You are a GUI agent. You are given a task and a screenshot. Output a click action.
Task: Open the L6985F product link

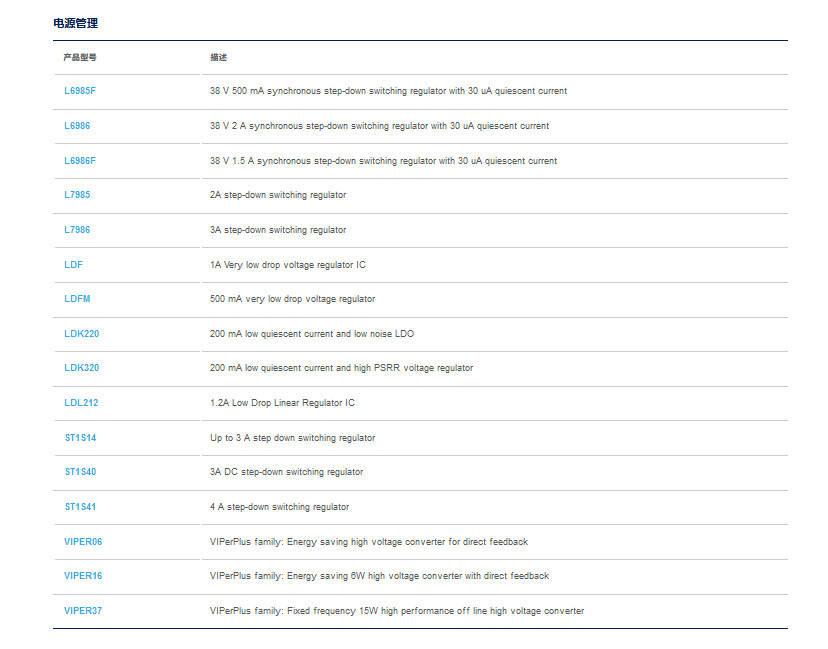[x=80, y=91]
